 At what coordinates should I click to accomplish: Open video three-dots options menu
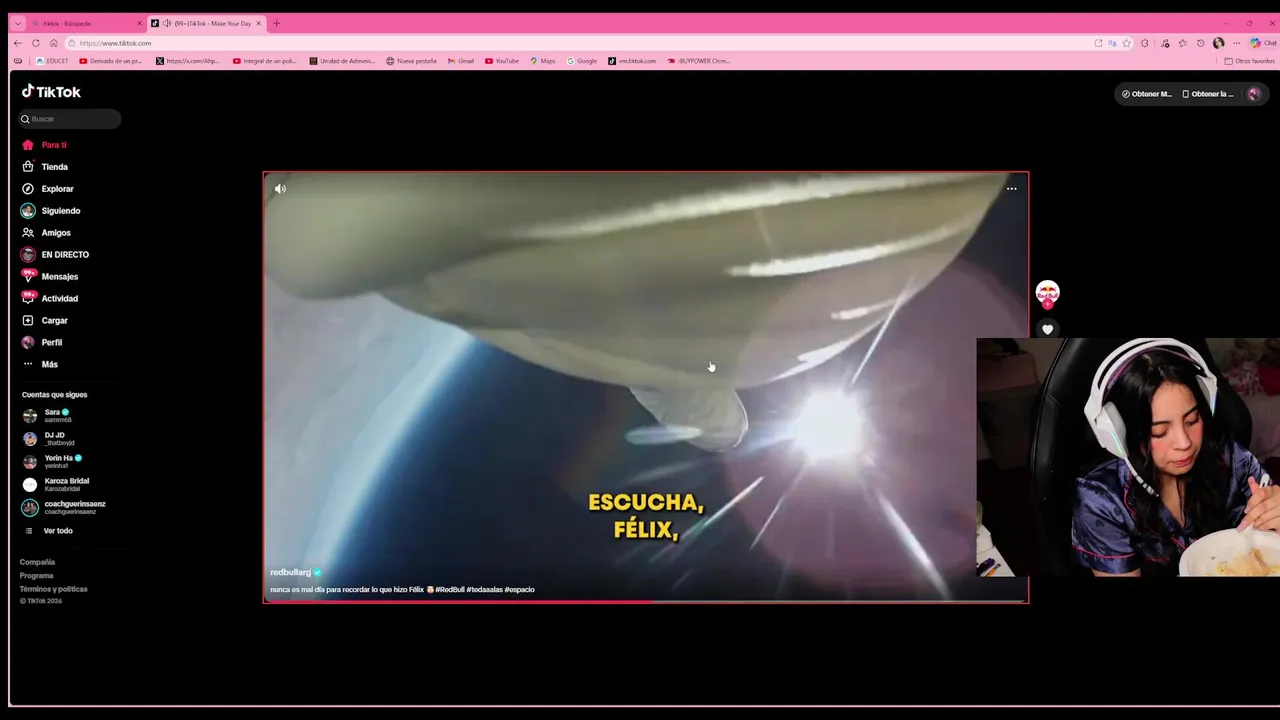[x=1011, y=189]
